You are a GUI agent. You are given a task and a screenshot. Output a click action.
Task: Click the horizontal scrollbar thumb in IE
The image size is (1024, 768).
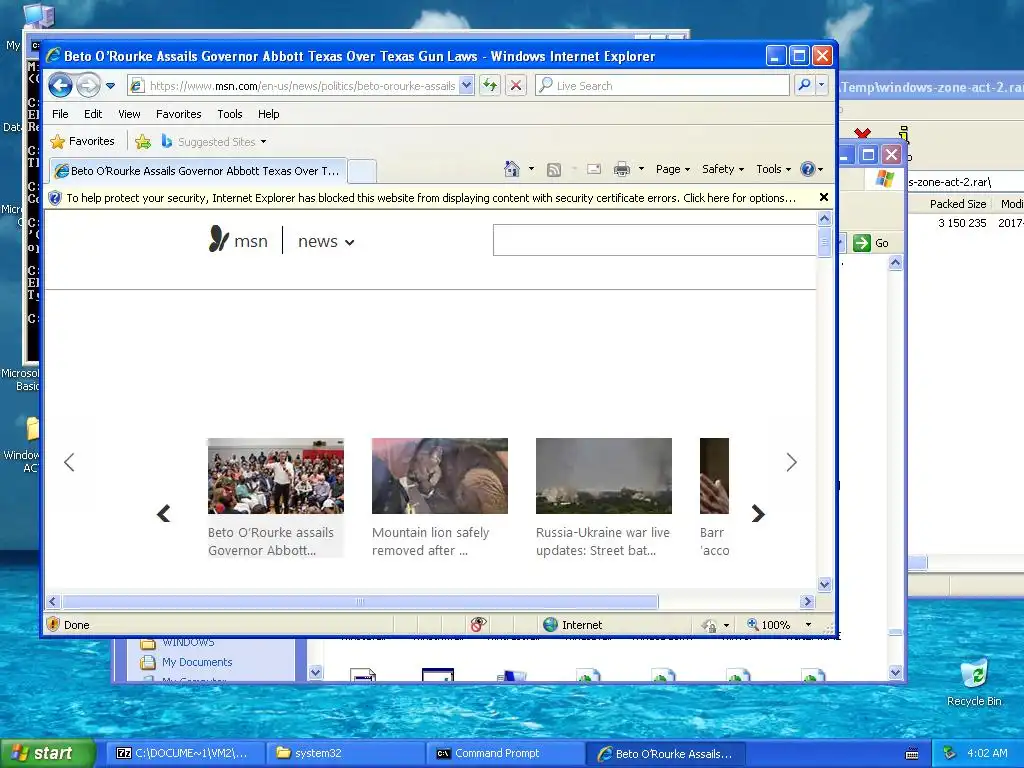tap(360, 601)
